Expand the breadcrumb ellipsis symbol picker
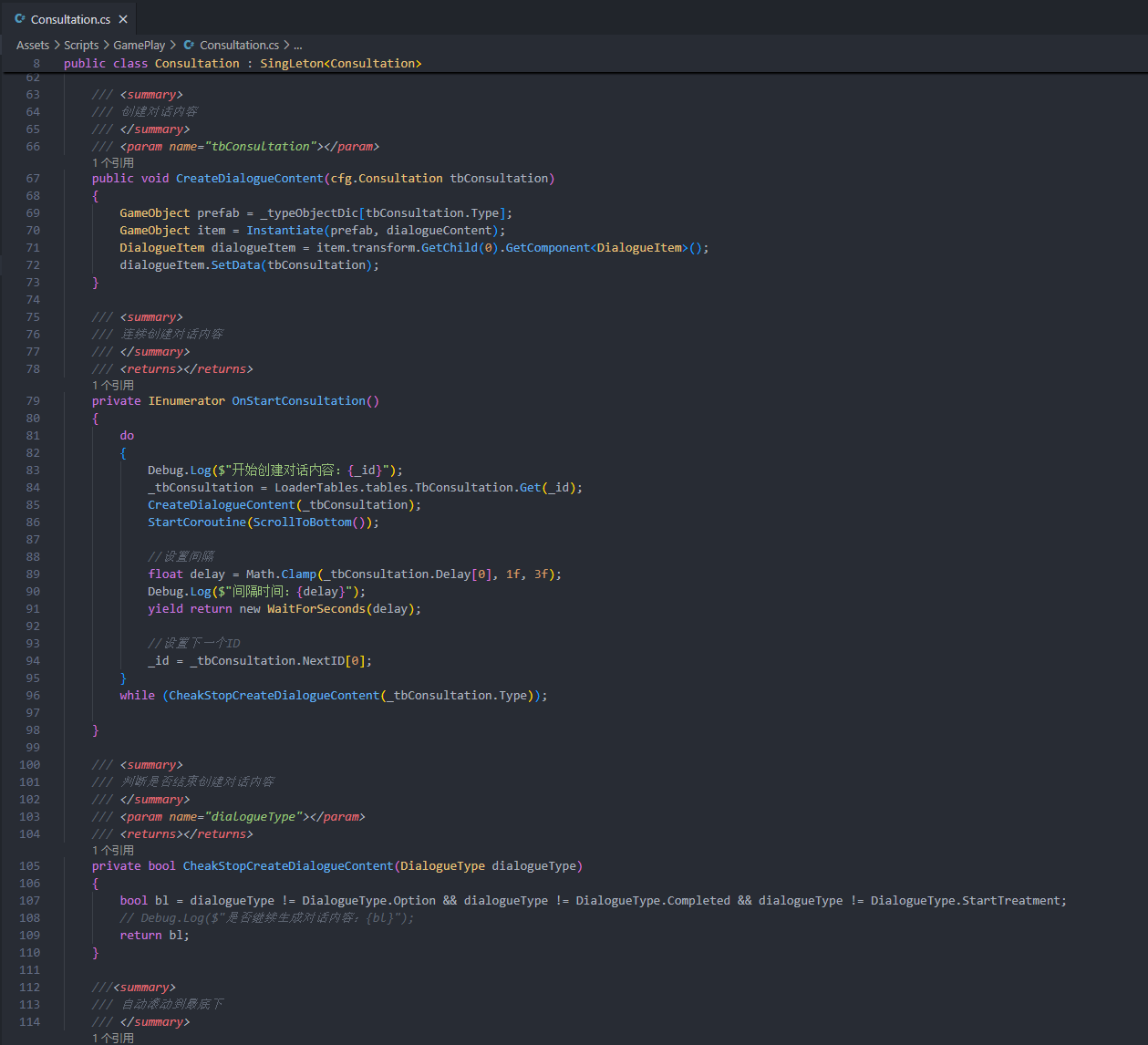 click(x=297, y=45)
